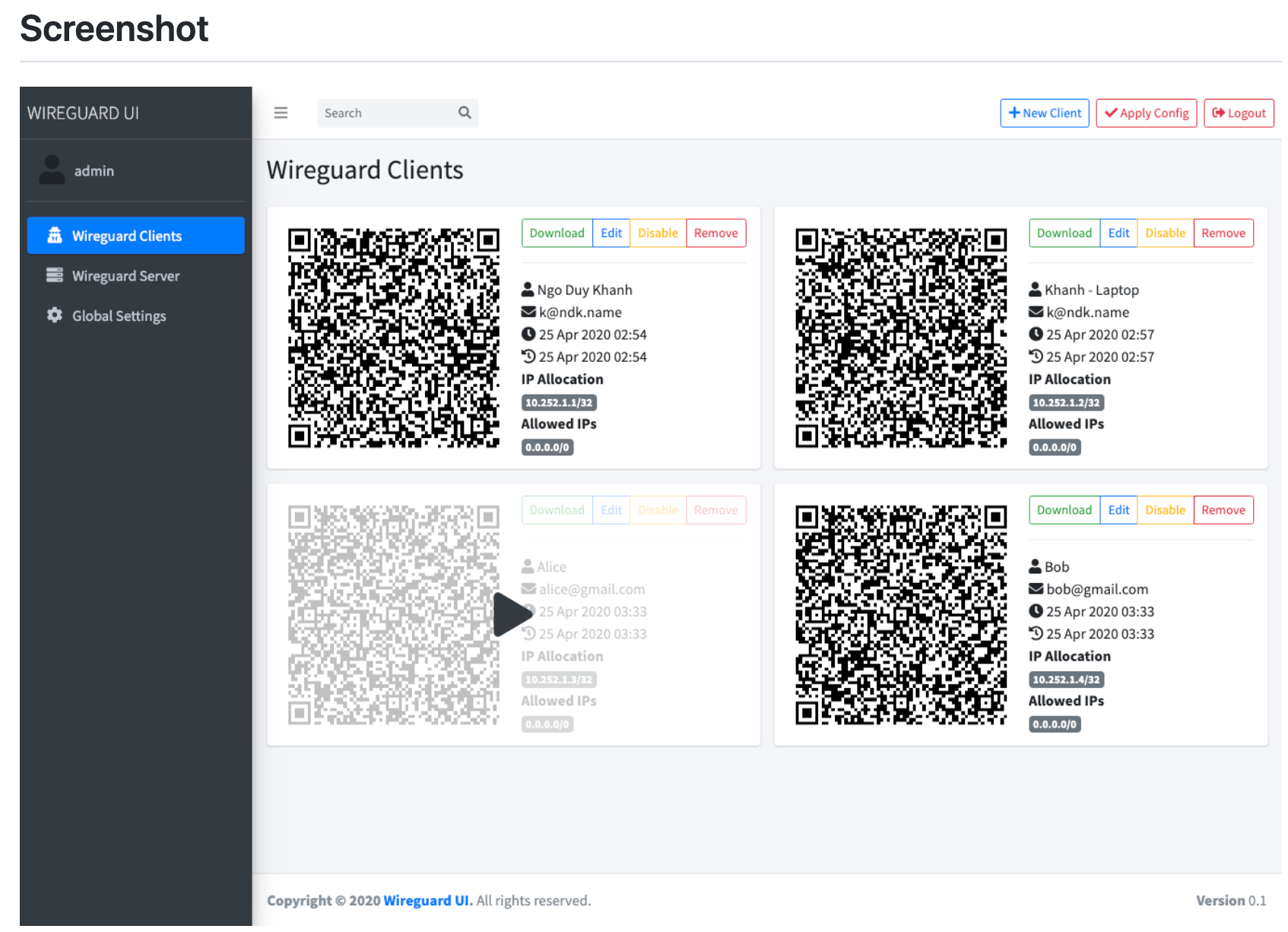Viewport: 1288px width, 932px height.
Task: Click the user icon beside Khanh - Laptop
Action: 1035,289
